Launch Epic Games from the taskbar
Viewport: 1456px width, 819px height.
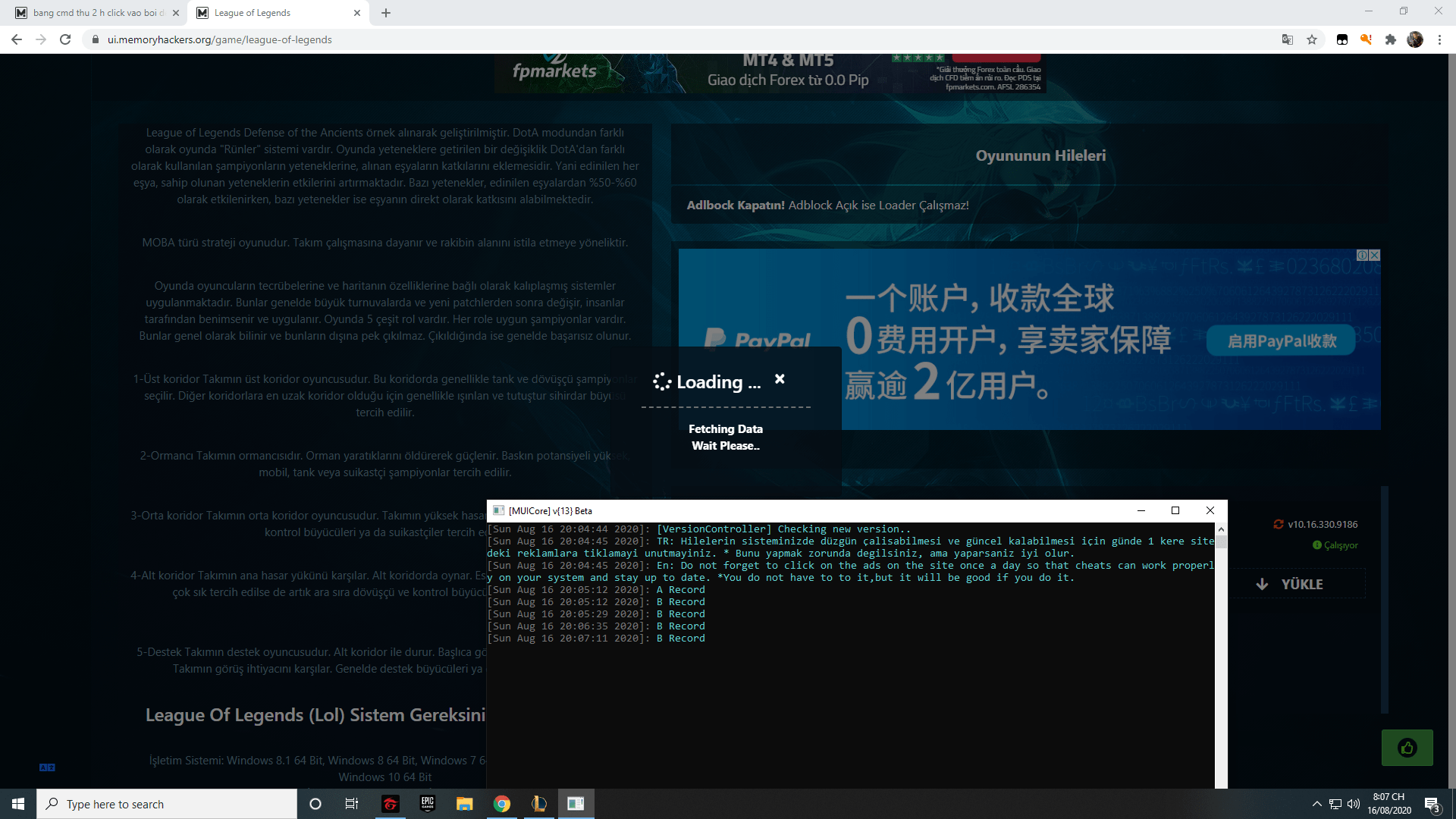428,804
